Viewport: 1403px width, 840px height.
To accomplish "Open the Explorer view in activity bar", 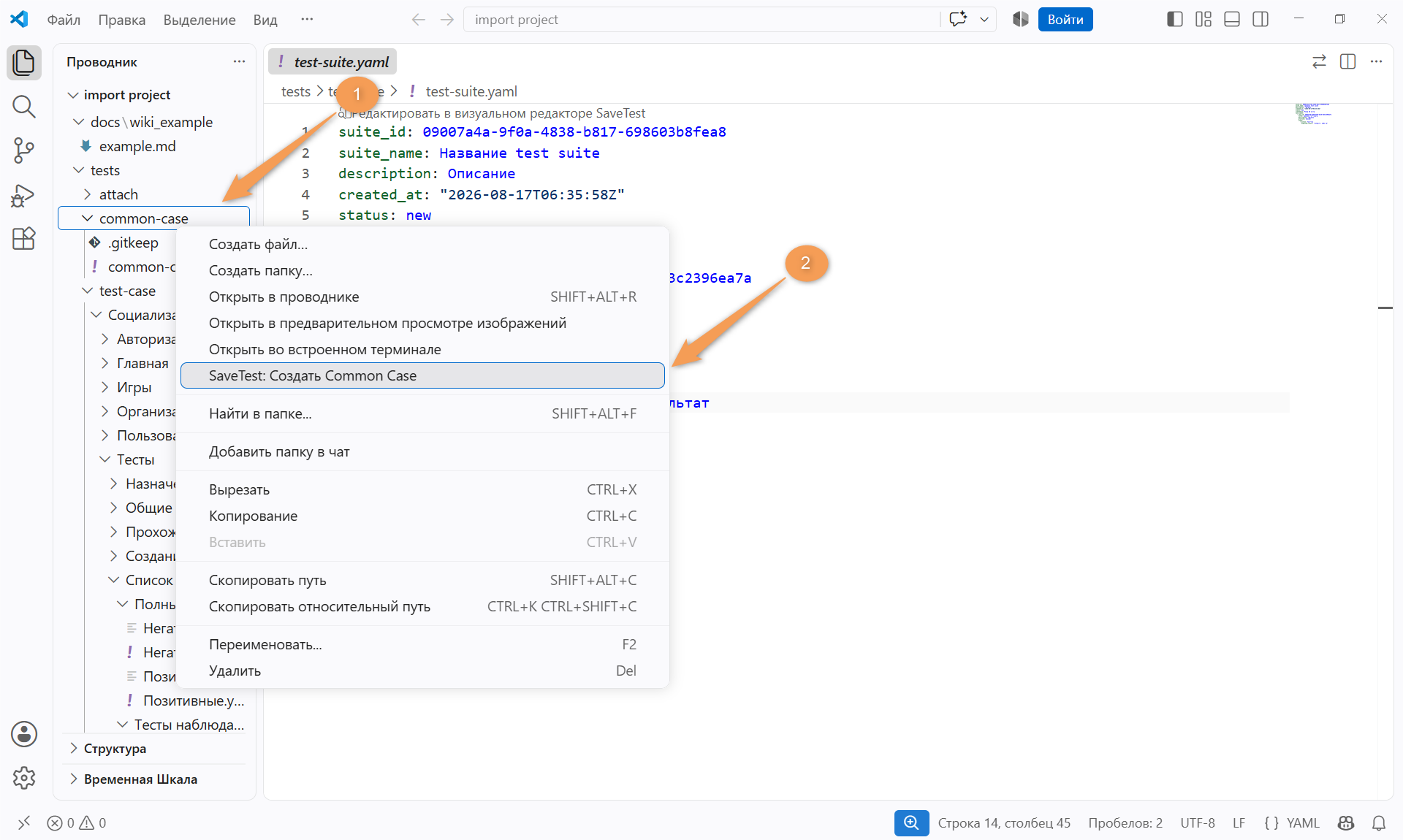I will click(24, 62).
